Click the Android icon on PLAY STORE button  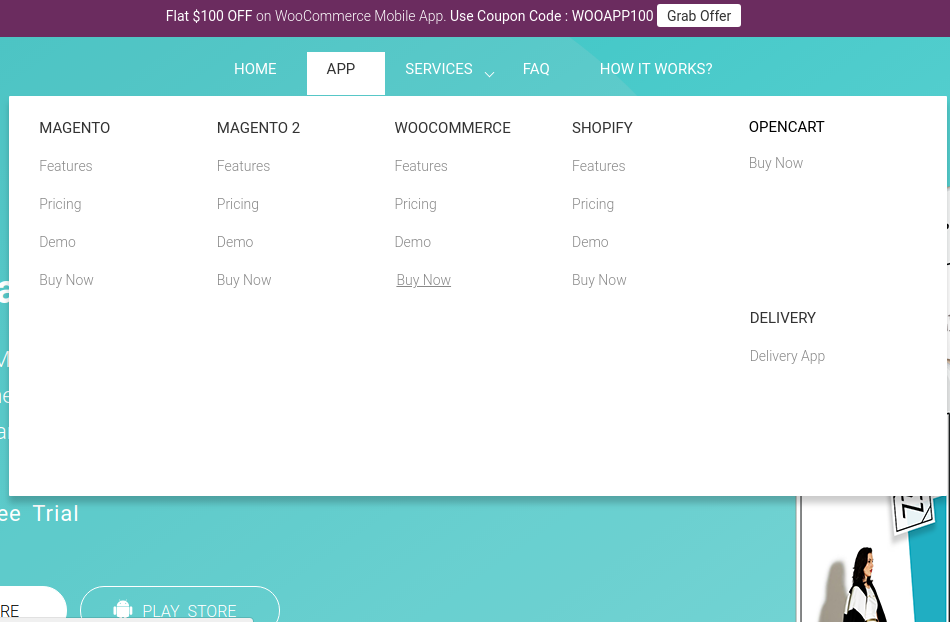coord(122,609)
